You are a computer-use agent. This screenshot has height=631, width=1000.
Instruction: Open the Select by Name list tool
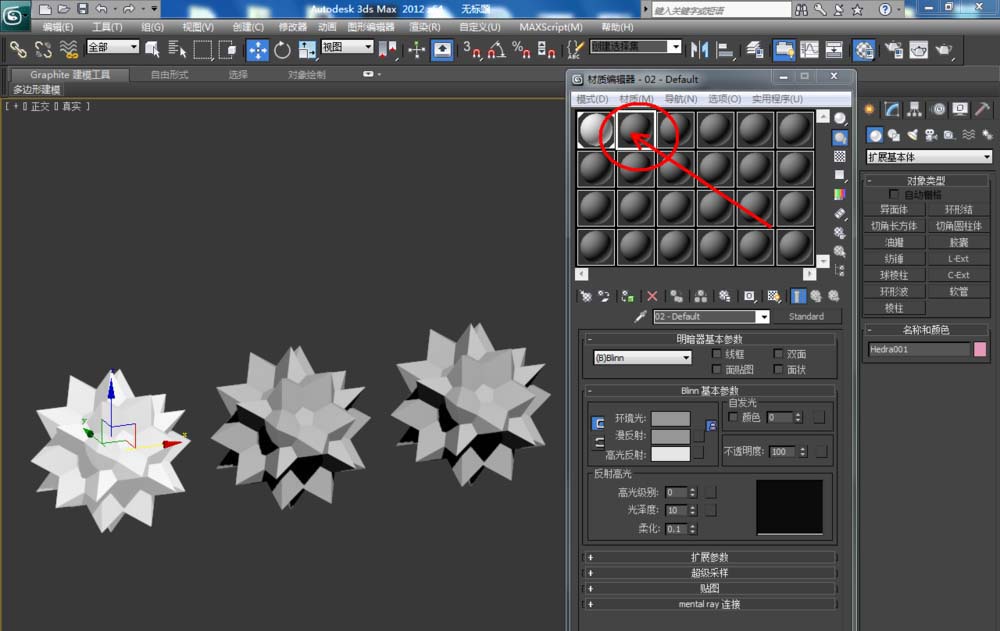[177, 49]
